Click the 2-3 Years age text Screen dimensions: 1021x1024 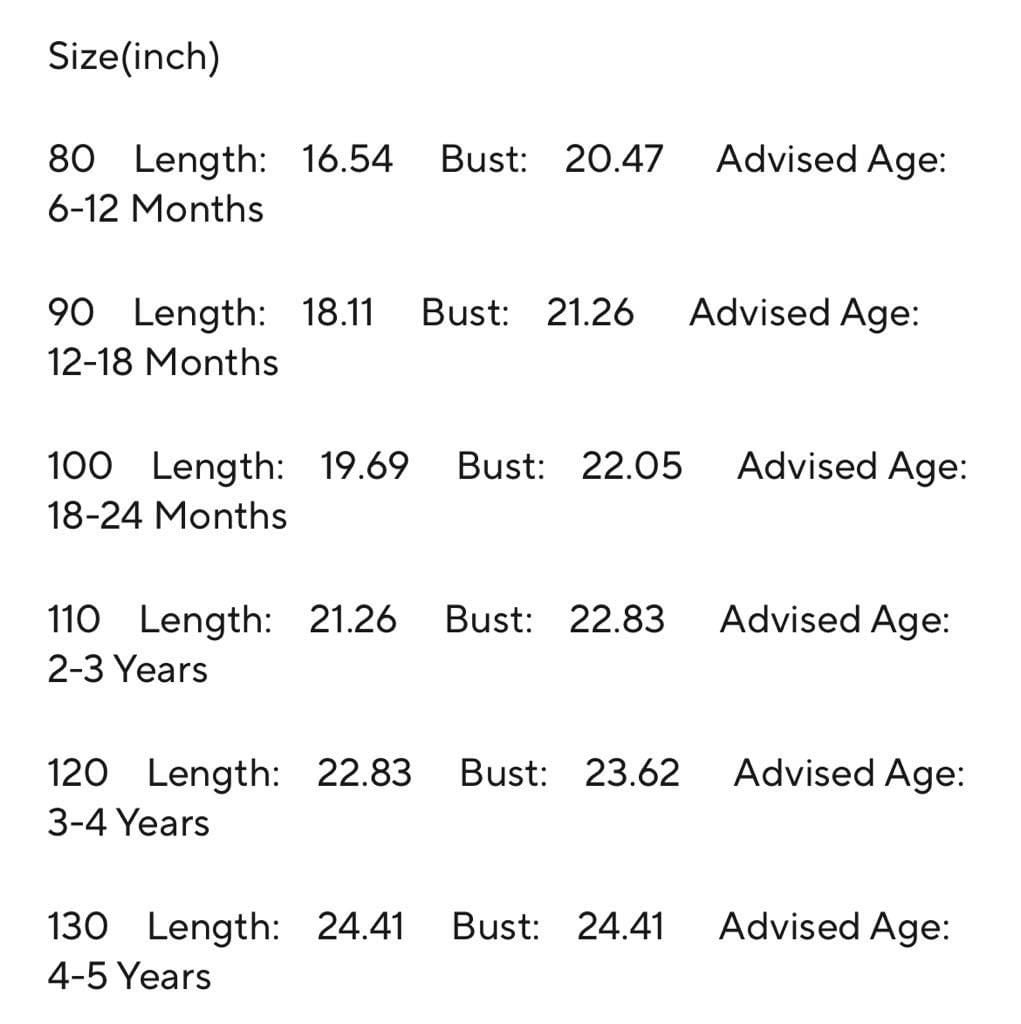coord(127,669)
